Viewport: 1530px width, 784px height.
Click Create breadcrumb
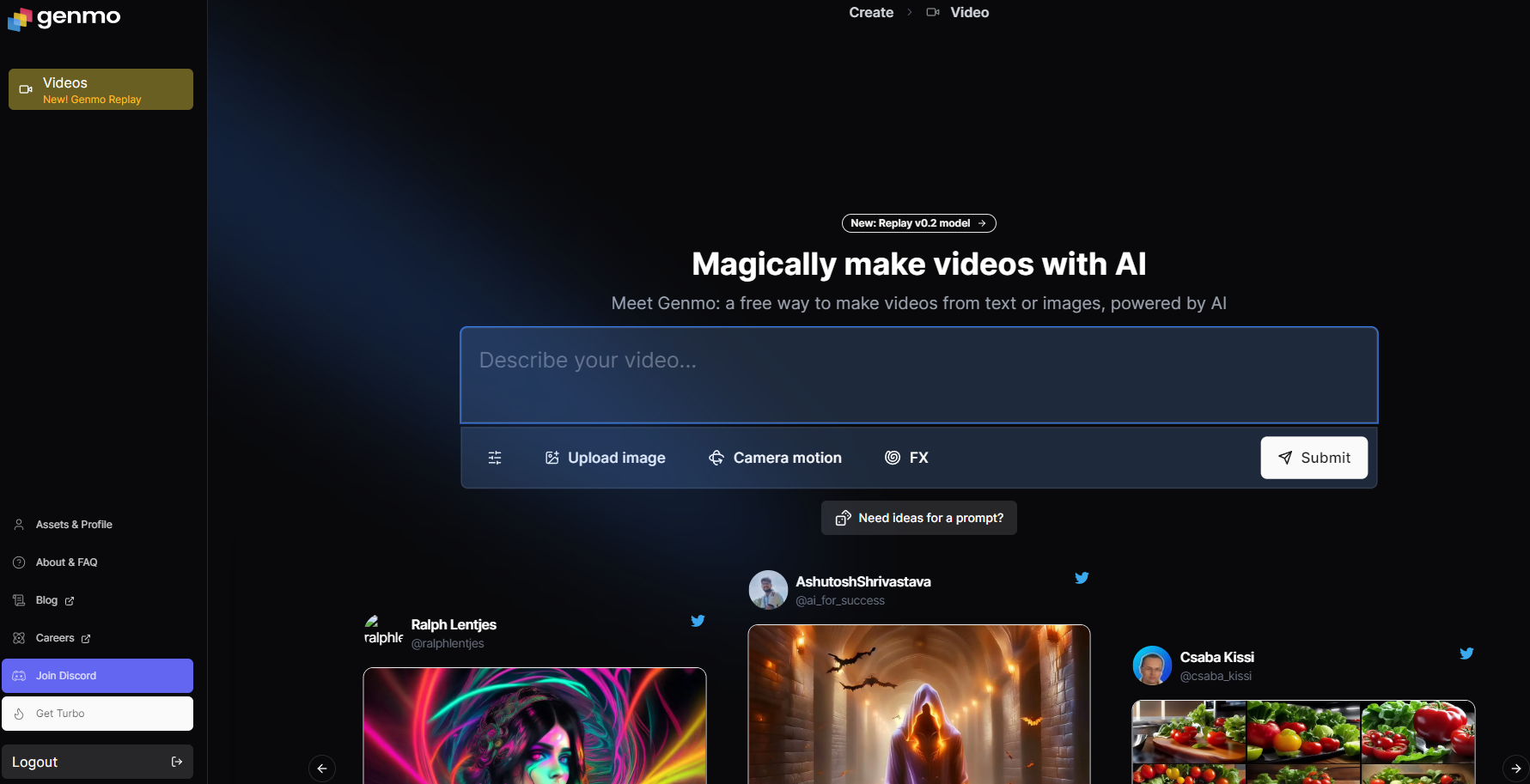tap(871, 12)
